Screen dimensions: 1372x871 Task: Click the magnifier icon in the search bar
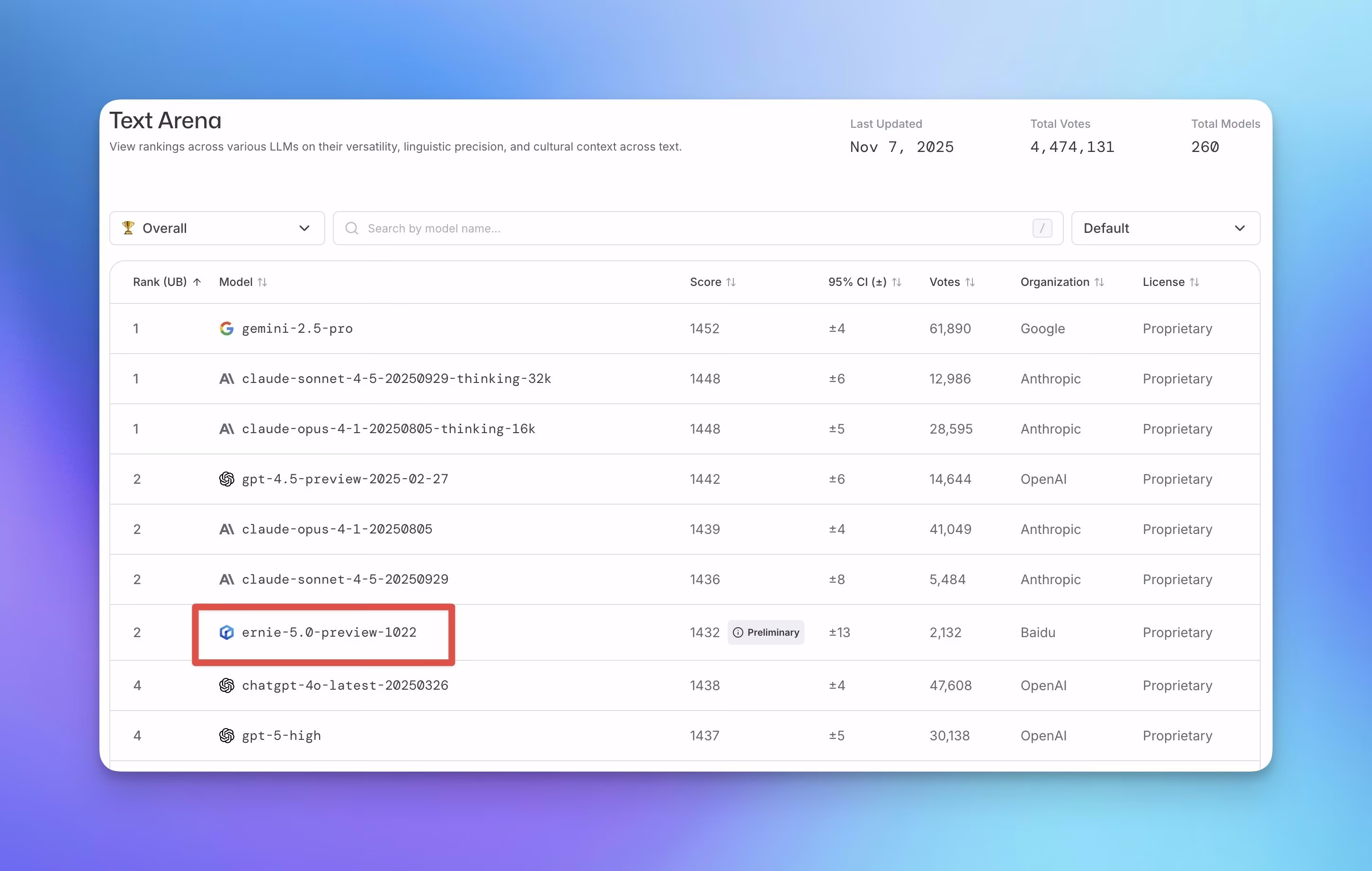coord(352,228)
